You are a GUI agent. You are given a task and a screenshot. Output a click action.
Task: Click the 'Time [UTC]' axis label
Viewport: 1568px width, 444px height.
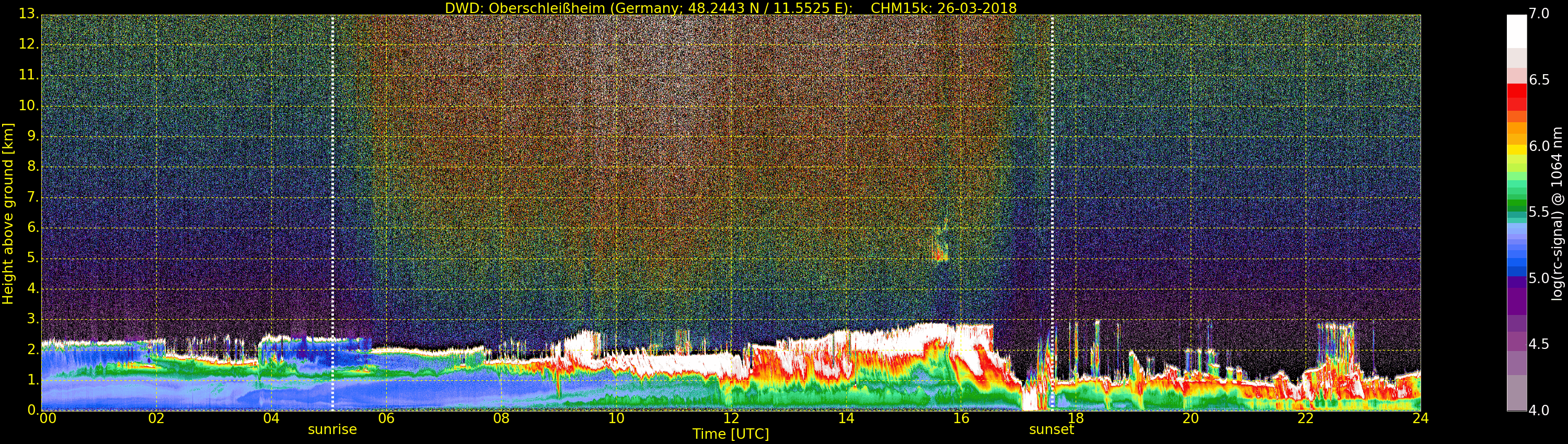[x=731, y=434]
